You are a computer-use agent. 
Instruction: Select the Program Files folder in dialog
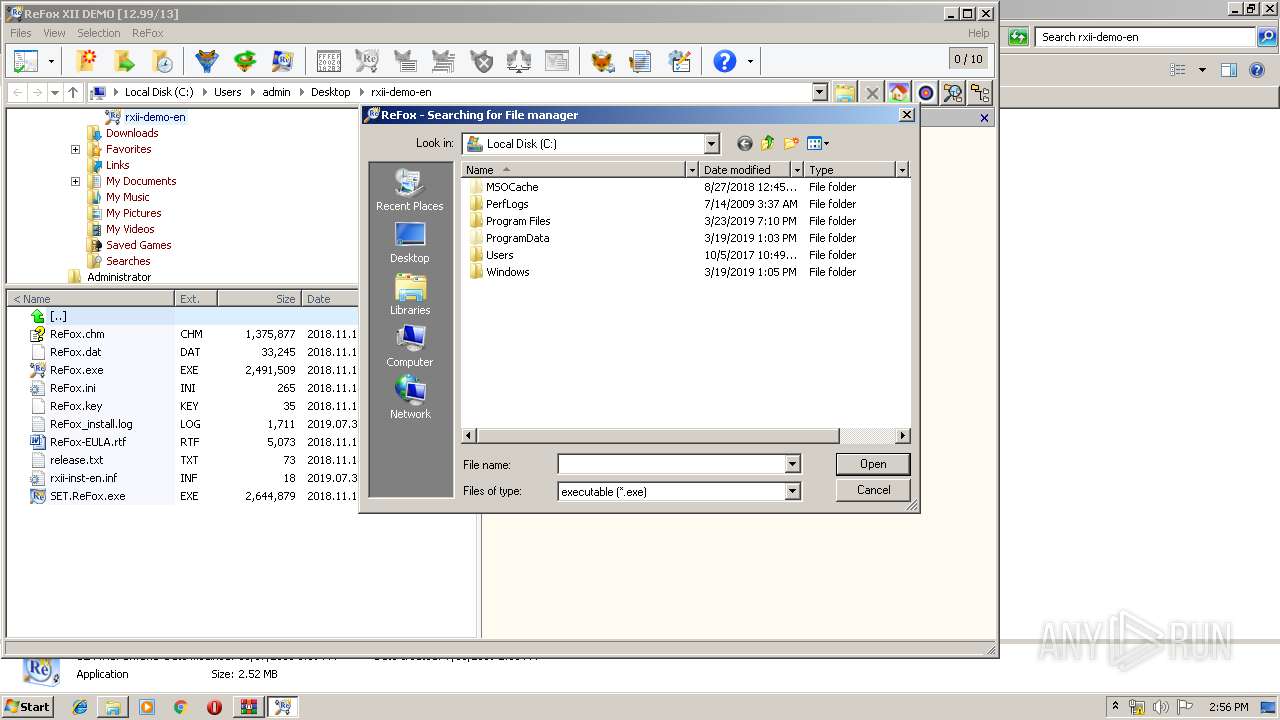(x=517, y=221)
